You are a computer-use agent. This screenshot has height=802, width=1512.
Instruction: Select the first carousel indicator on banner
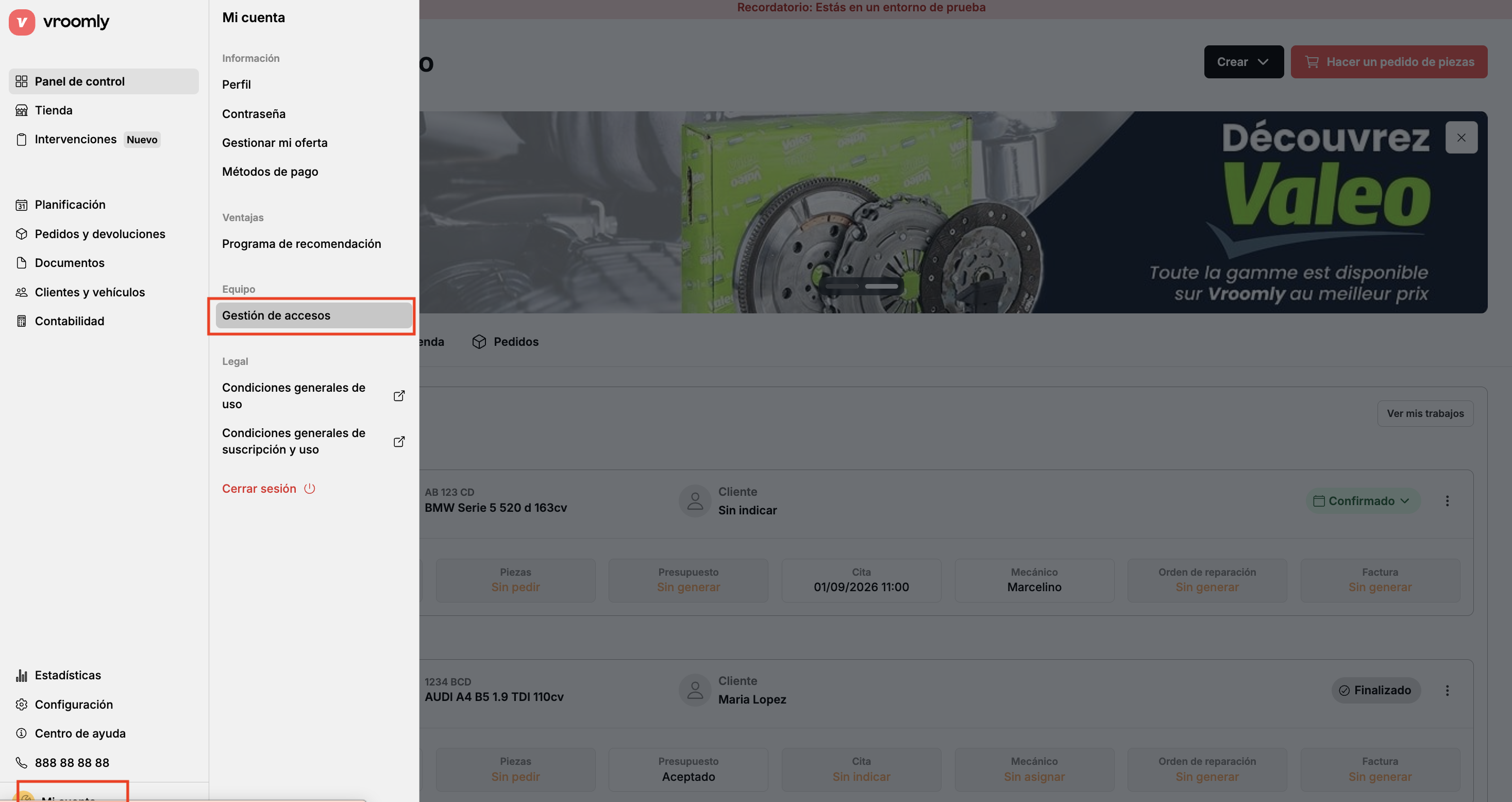(x=842, y=287)
